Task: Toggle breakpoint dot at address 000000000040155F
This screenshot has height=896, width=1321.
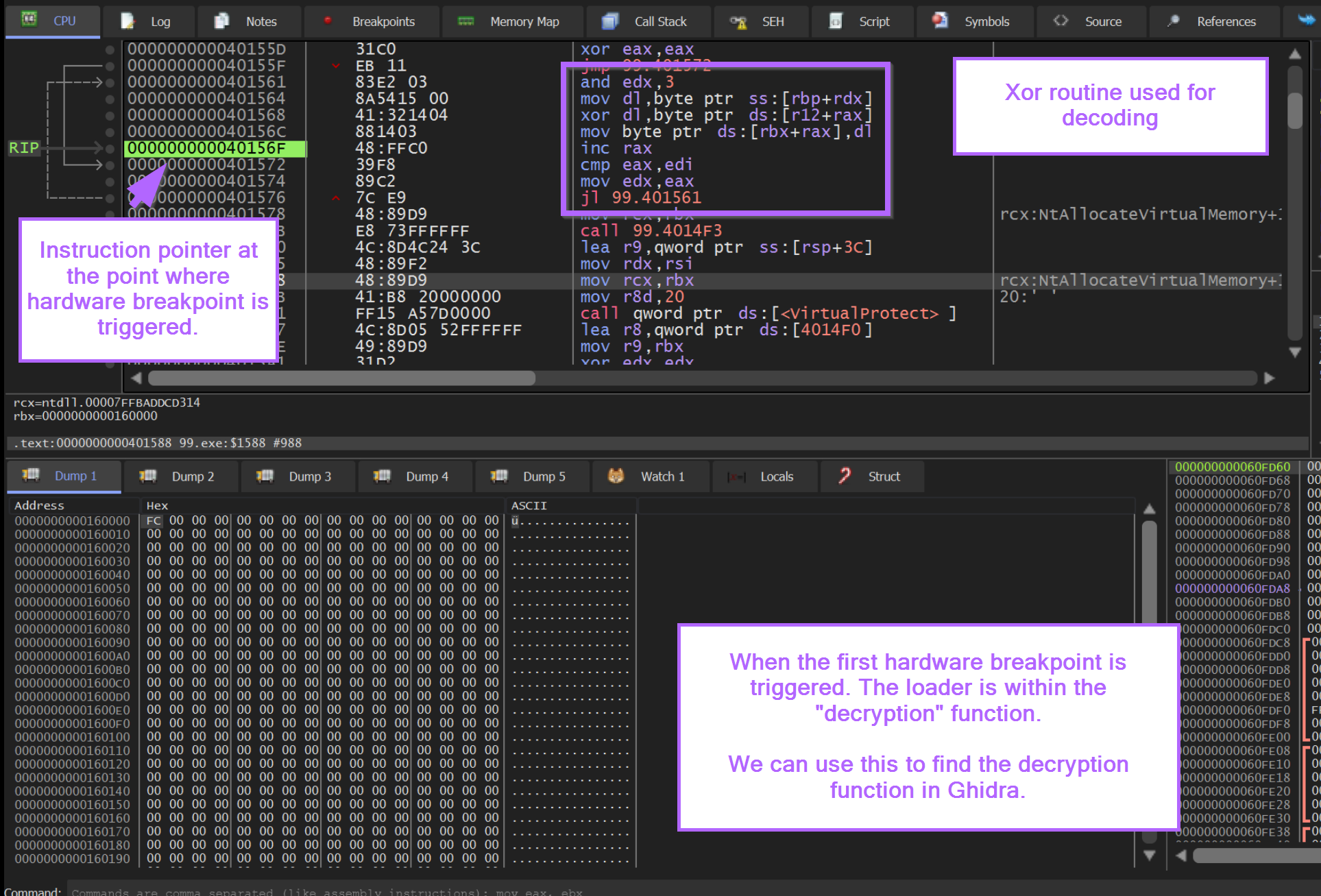Action: click(110, 66)
